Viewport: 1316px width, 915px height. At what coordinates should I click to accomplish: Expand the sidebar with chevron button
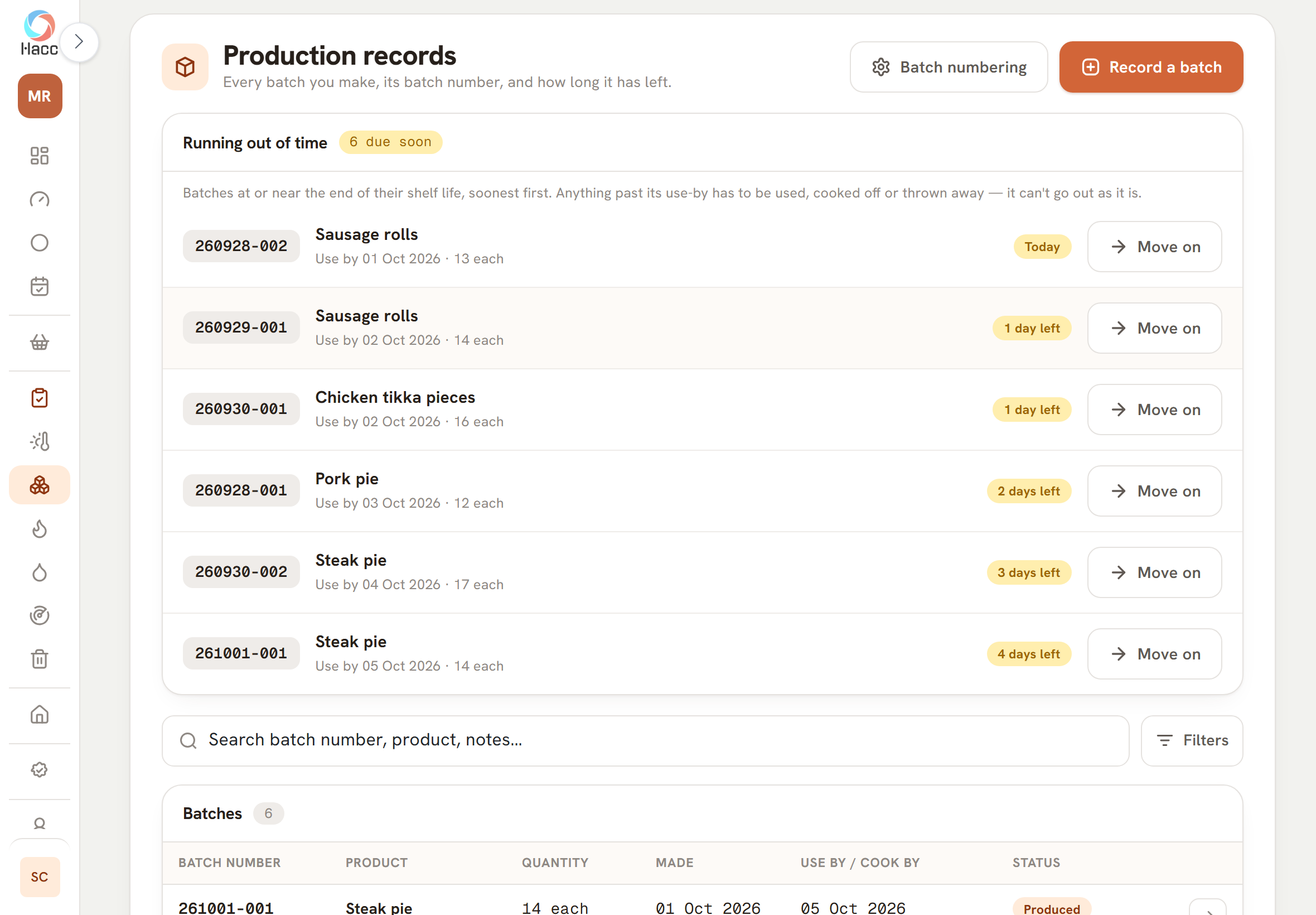point(79,42)
